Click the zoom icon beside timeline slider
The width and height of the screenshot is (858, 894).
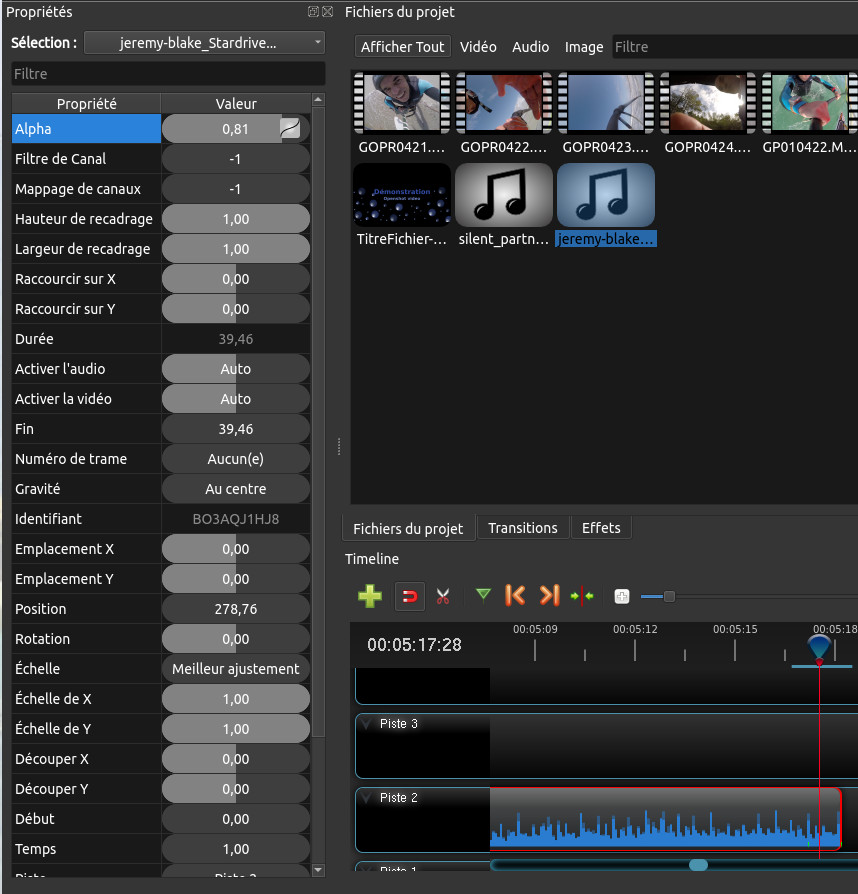pyautogui.click(x=622, y=596)
